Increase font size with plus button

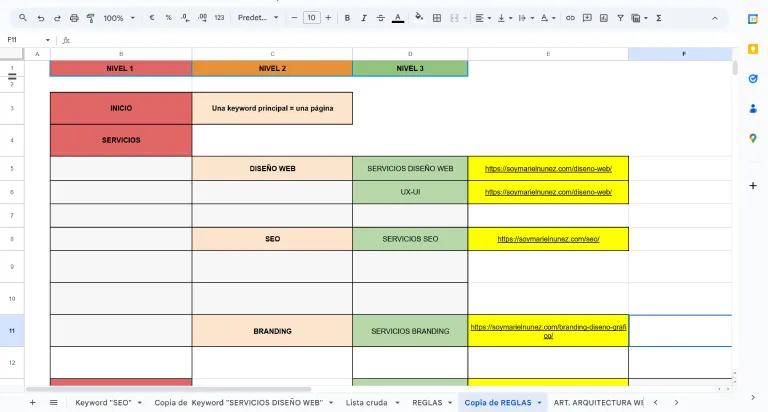[328, 18]
